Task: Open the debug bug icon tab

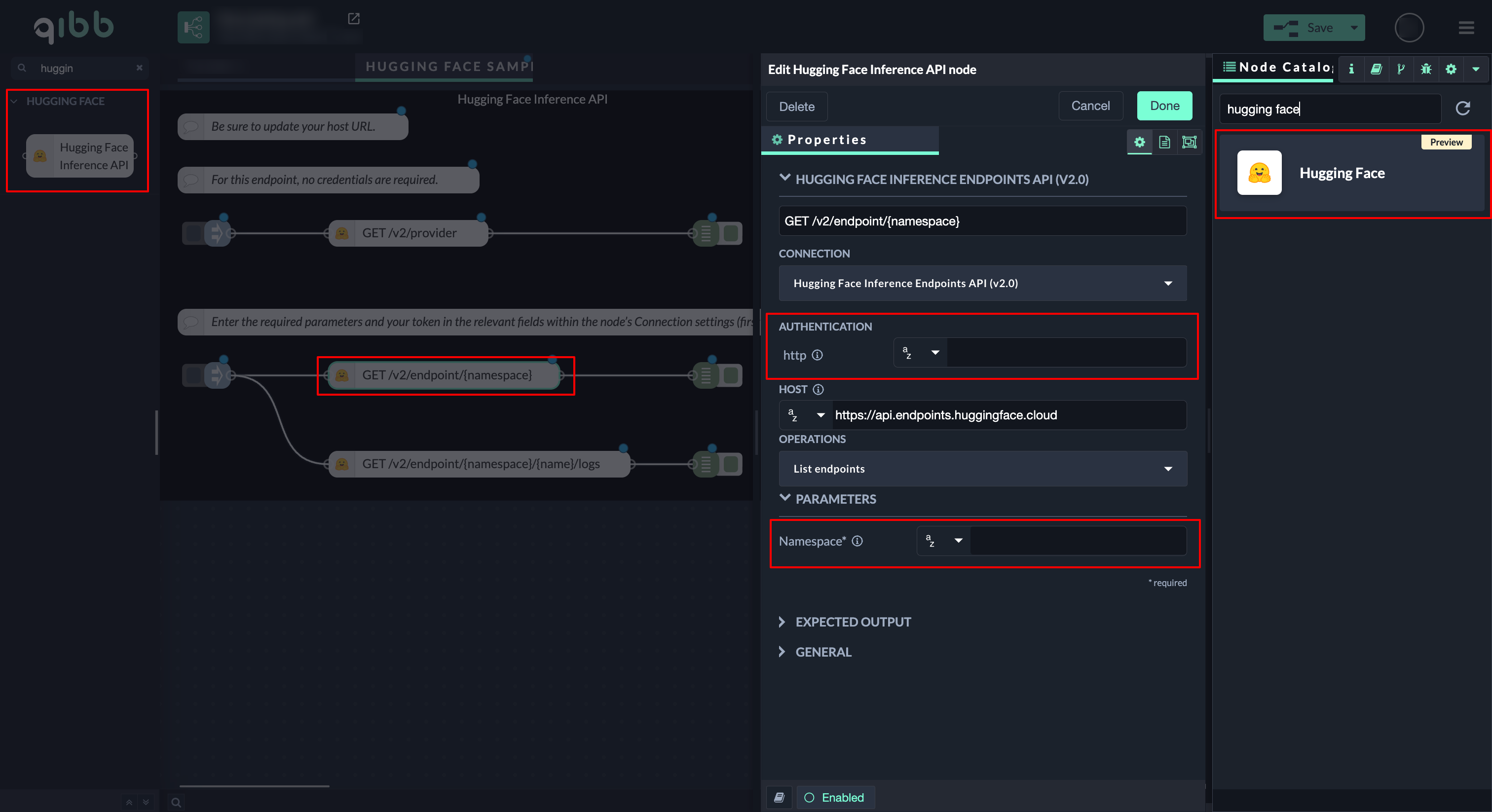Action: click(1426, 69)
